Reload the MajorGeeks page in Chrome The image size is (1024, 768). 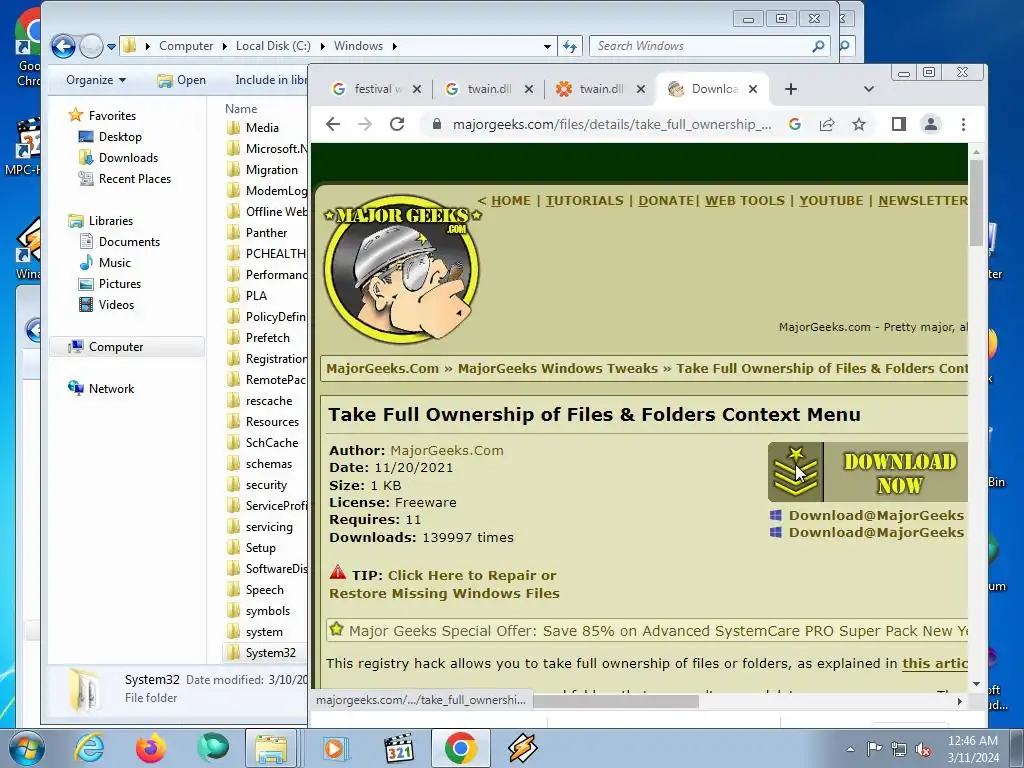(397, 124)
